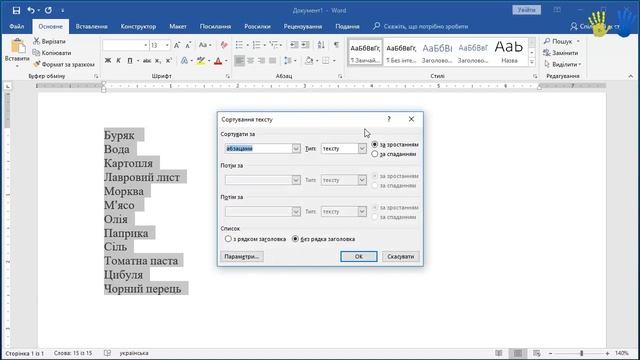The height and width of the screenshot is (360, 640).
Task: Justify the text in the paragraph group
Action: click(x=273, y=60)
